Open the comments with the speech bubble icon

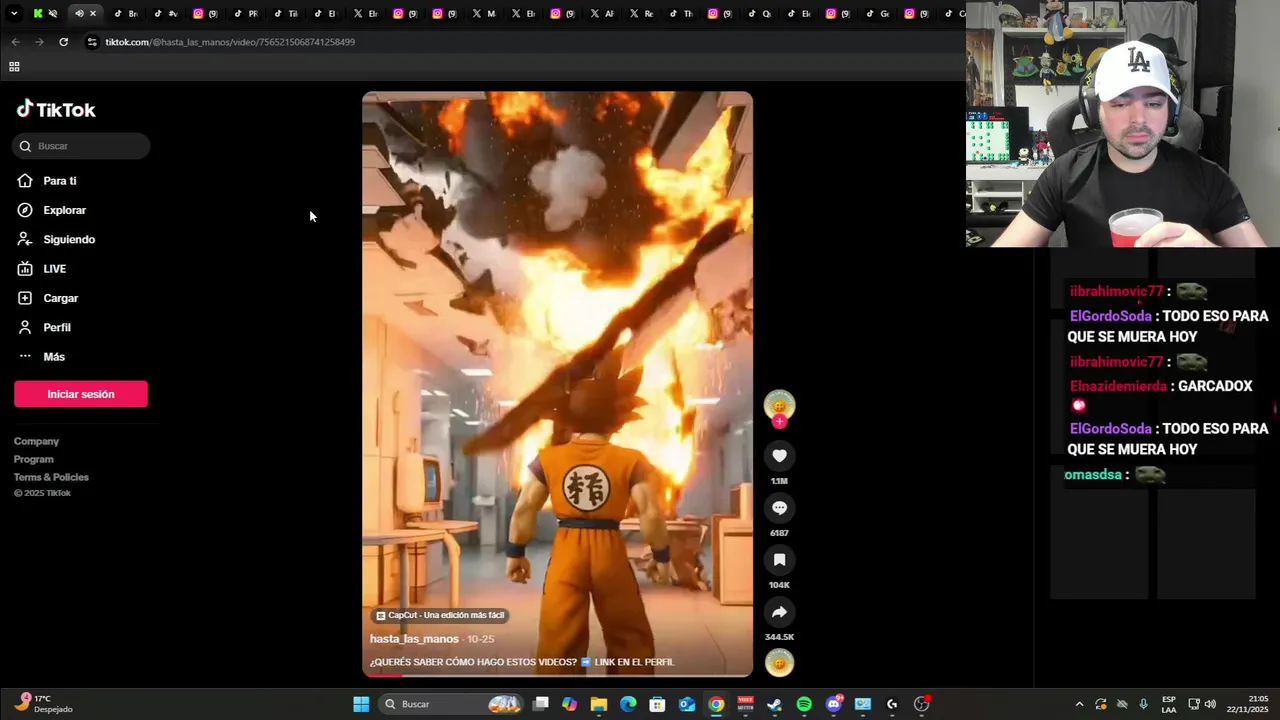pyautogui.click(x=779, y=508)
